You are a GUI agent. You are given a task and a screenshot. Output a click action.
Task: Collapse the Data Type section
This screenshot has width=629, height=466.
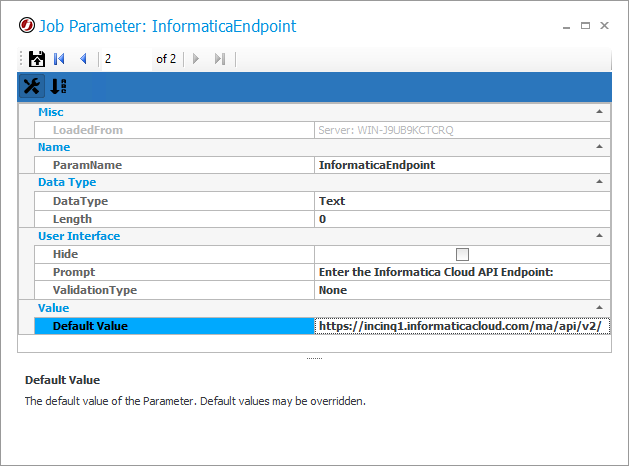tap(599, 182)
